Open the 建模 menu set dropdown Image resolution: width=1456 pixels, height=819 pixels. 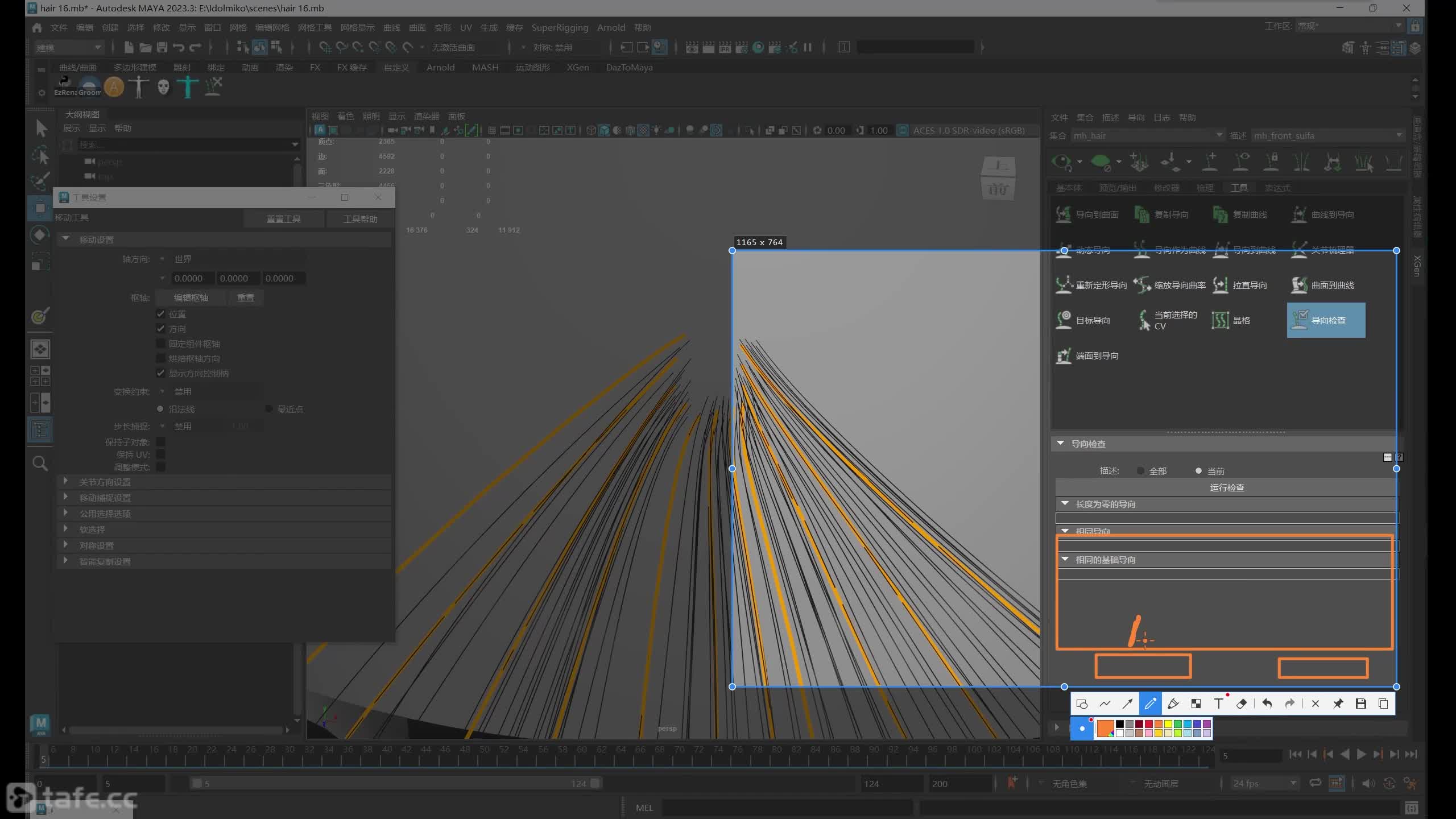(68, 47)
